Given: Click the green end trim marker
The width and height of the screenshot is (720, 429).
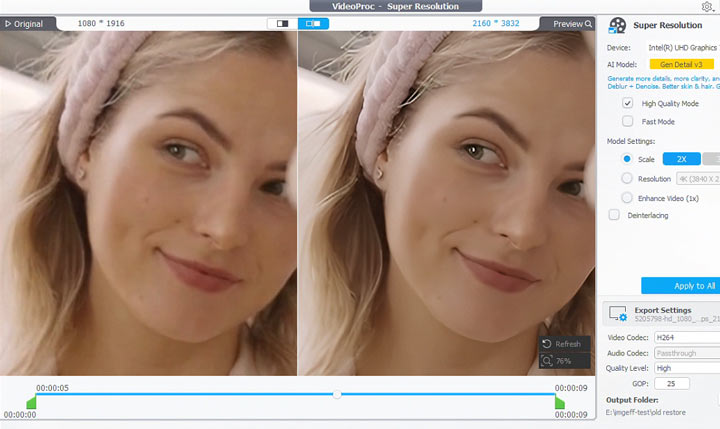Looking at the screenshot, I should coord(560,402).
